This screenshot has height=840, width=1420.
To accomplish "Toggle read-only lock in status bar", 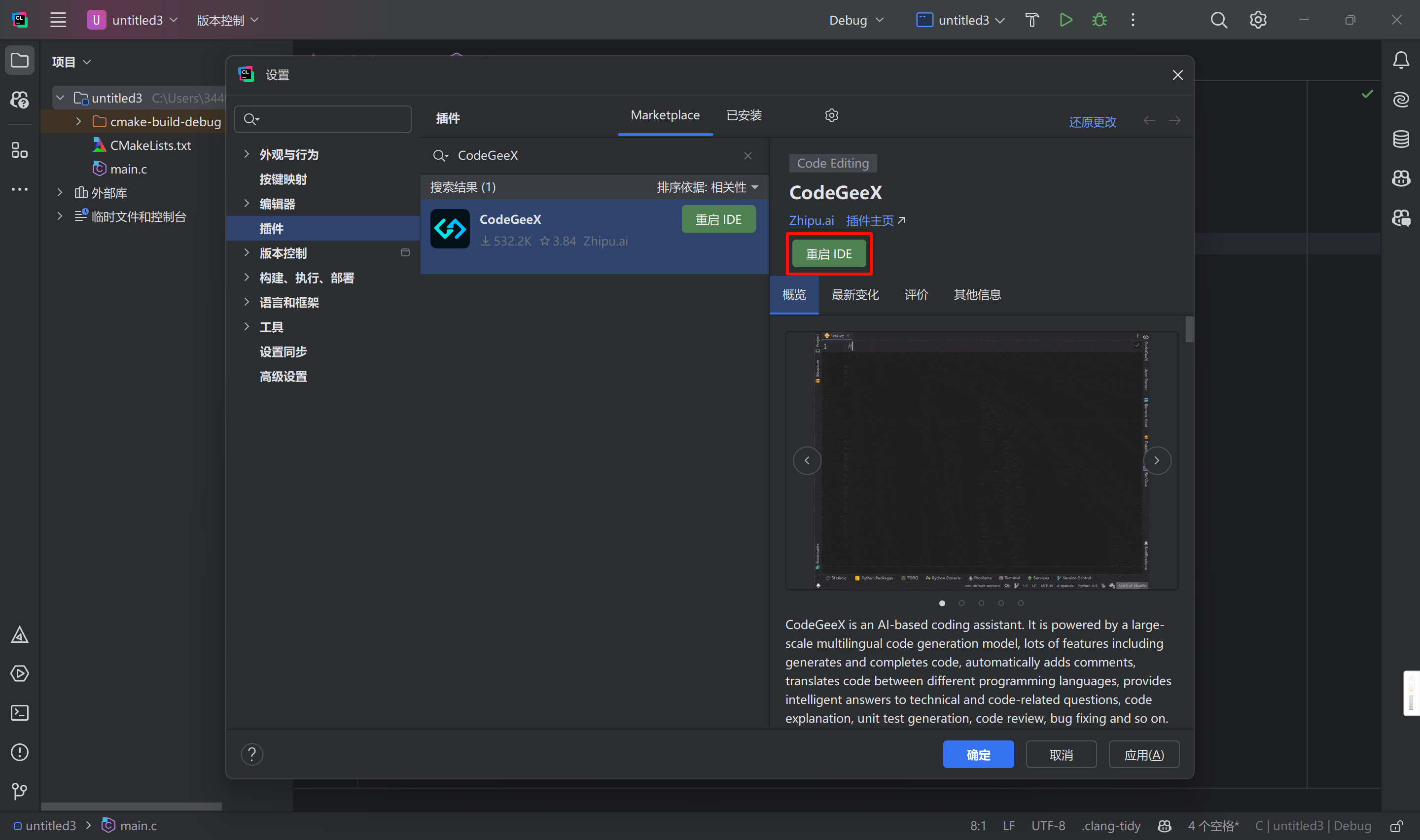I will [1396, 826].
